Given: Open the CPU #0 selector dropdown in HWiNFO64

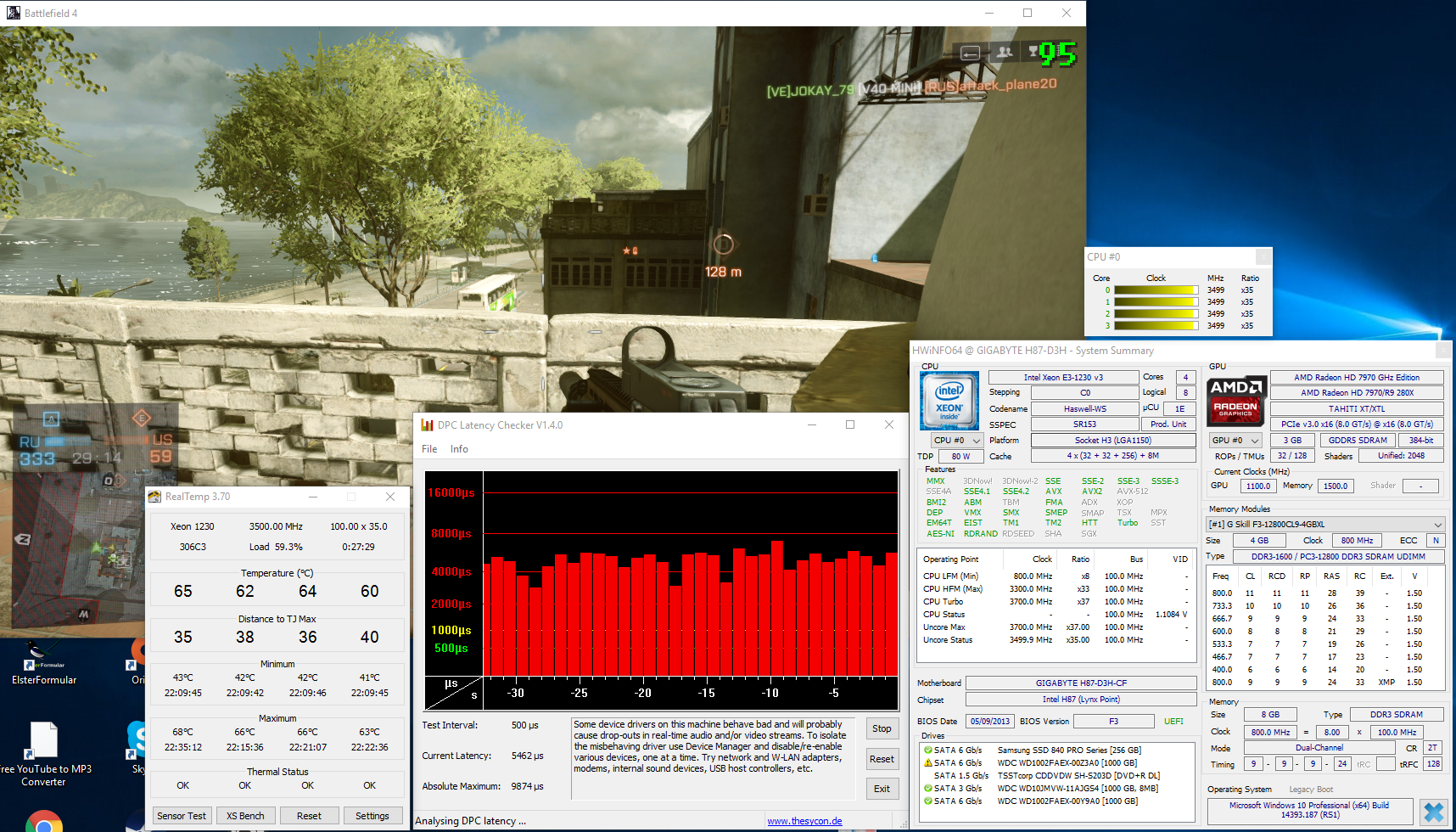Looking at the screenshot, I should [956, 441].
